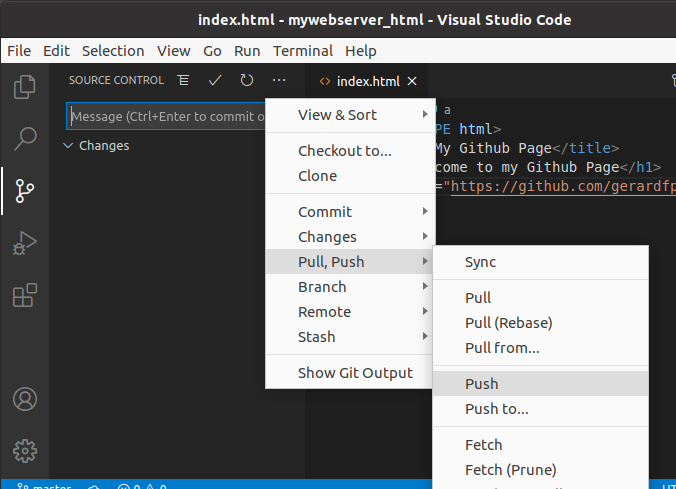The height and width of the screenshot is (489, 676).
Task: Open the Manage gear icon
Action: (25, 450)
